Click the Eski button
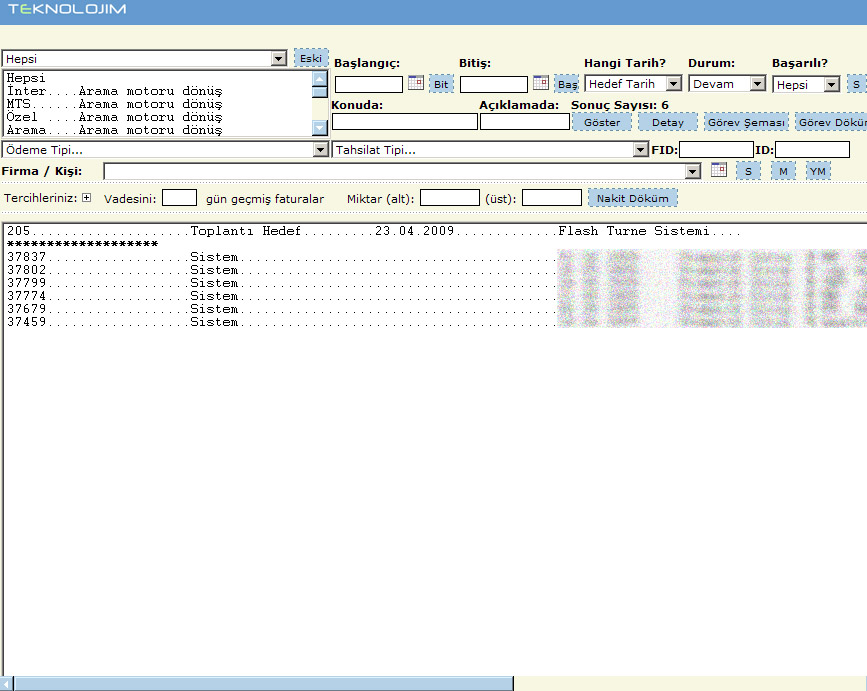The height and width of the screenshot is (691, 867). point(311,58)
